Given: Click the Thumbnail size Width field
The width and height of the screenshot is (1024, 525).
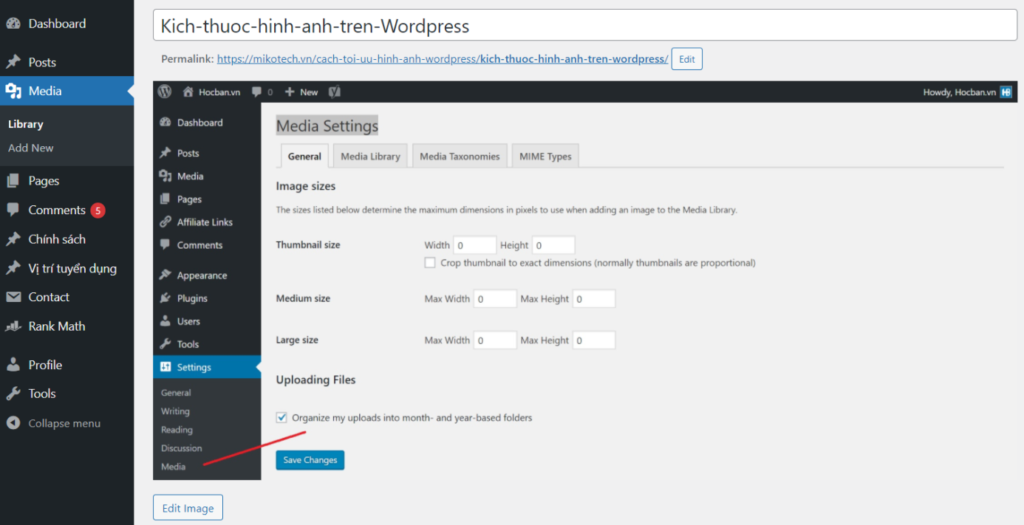Looking at the screenshot, I should coord(475,246).
